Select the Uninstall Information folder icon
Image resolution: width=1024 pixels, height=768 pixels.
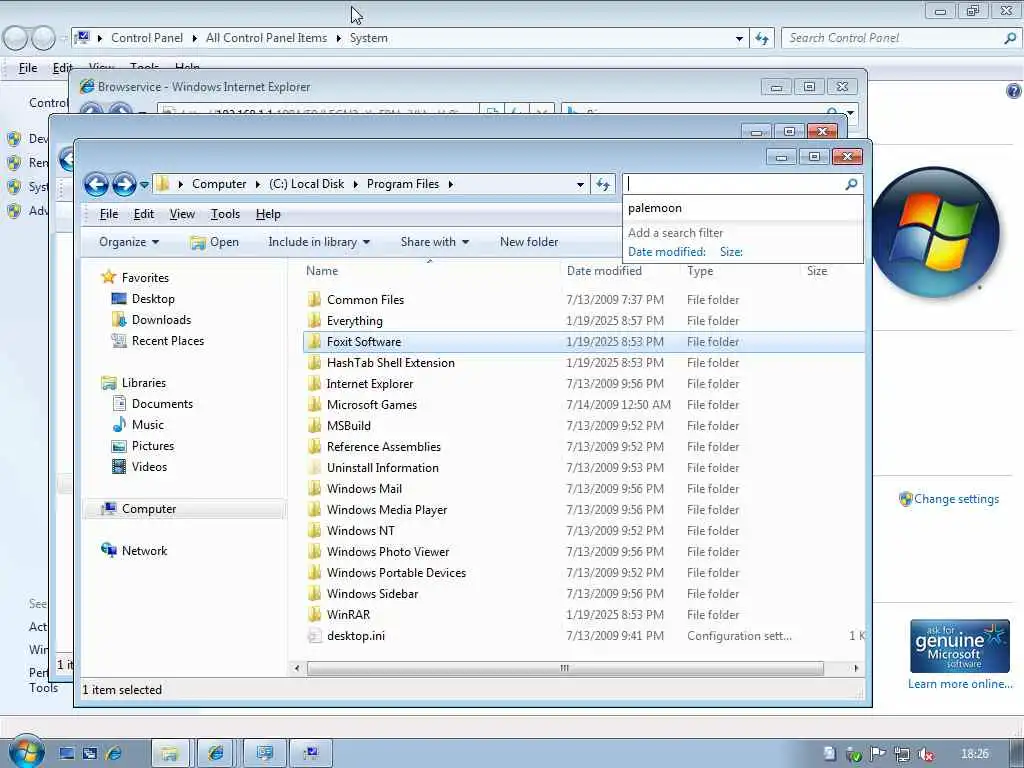(x=314, y=468)
